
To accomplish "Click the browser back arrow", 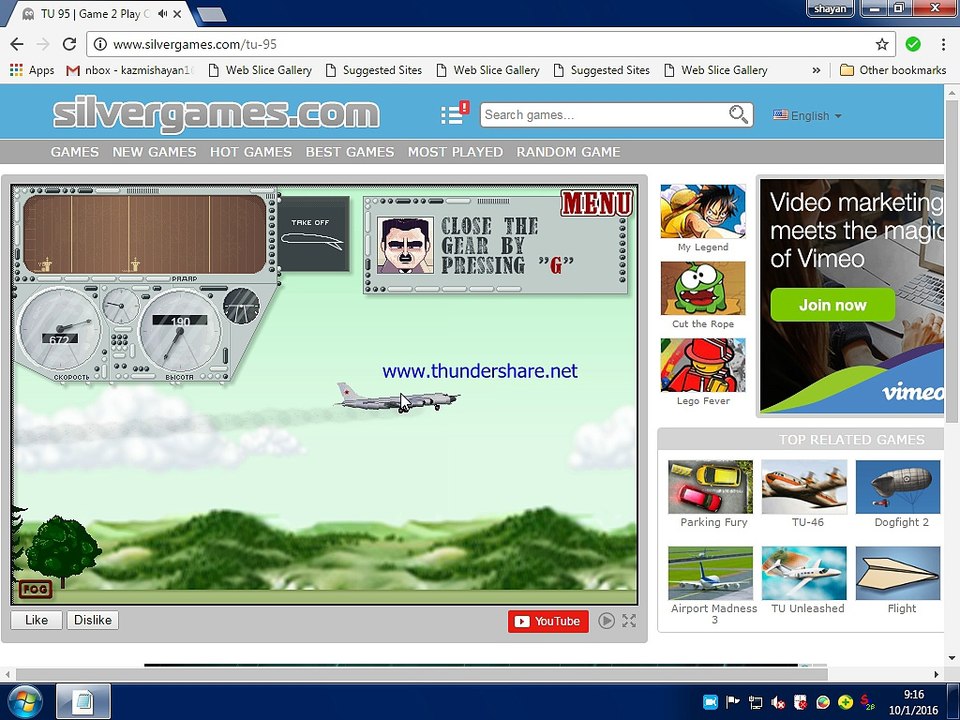I will click(17, 44).
